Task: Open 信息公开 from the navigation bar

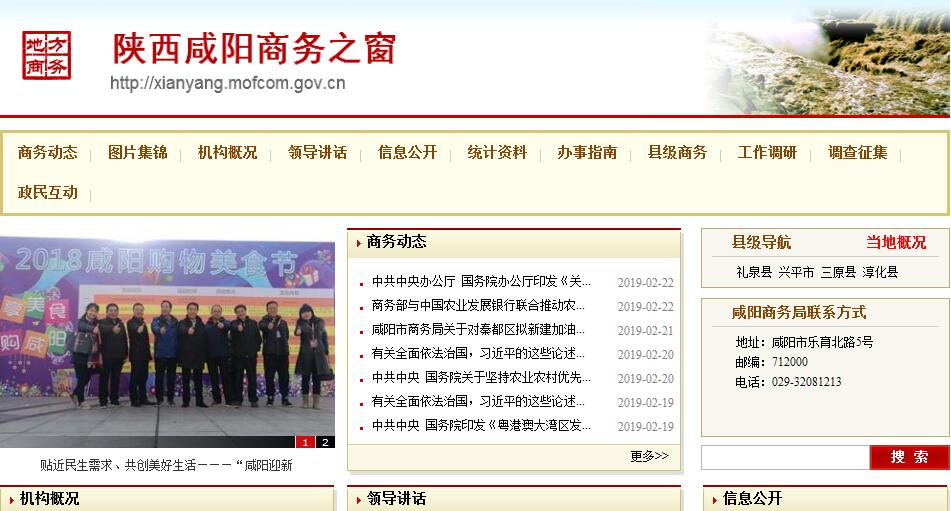Action: (408, 152)
